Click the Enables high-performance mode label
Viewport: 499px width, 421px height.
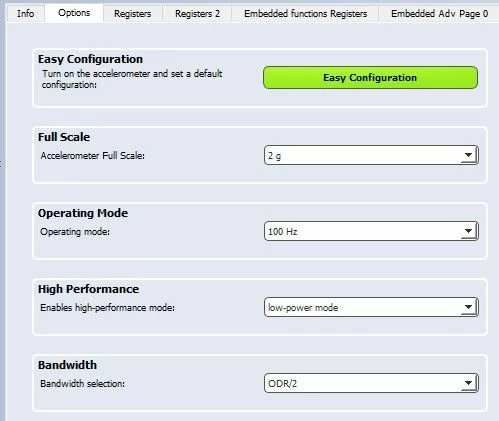107,308
